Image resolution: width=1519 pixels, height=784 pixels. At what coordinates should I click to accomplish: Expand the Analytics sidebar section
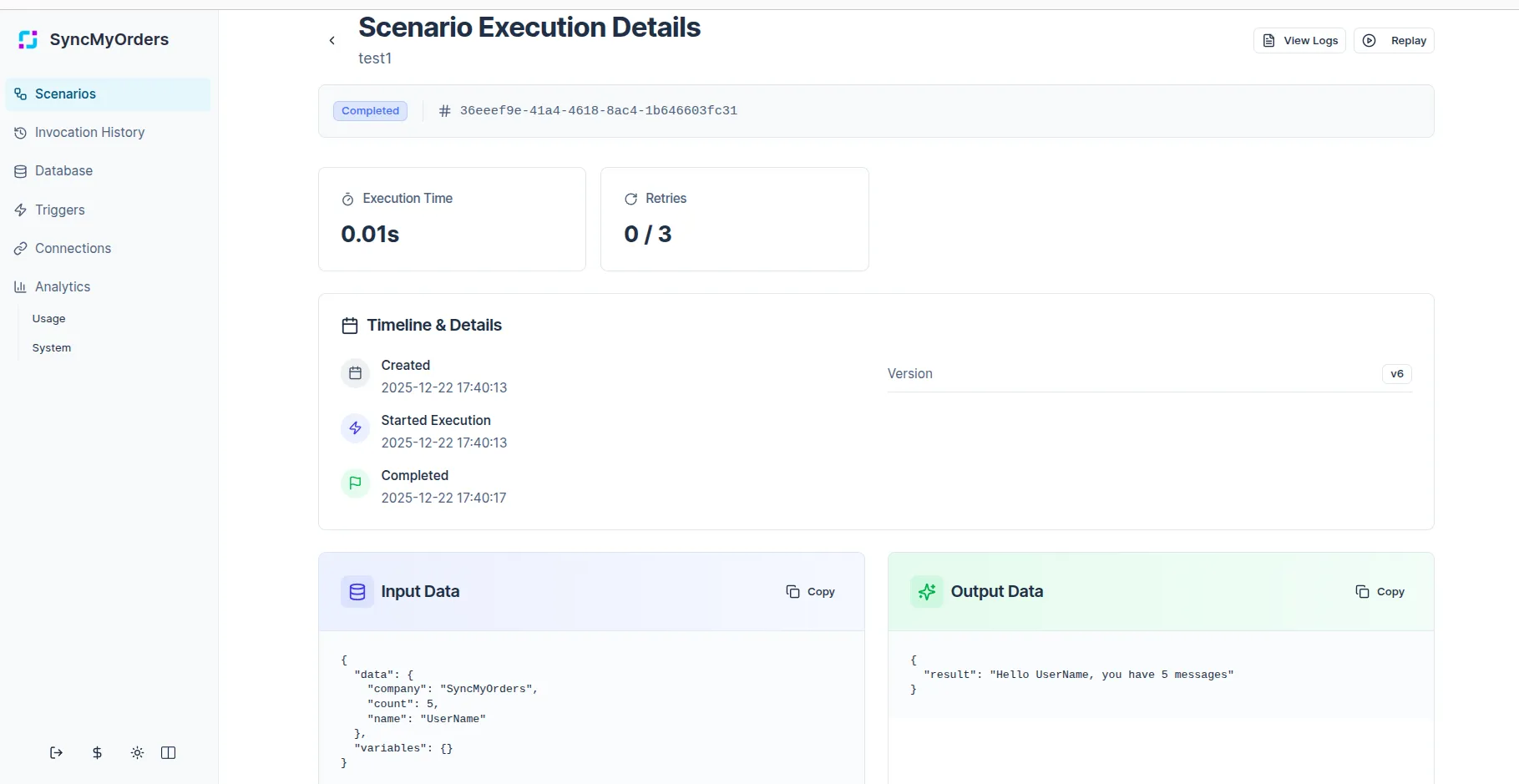[63, 287]
